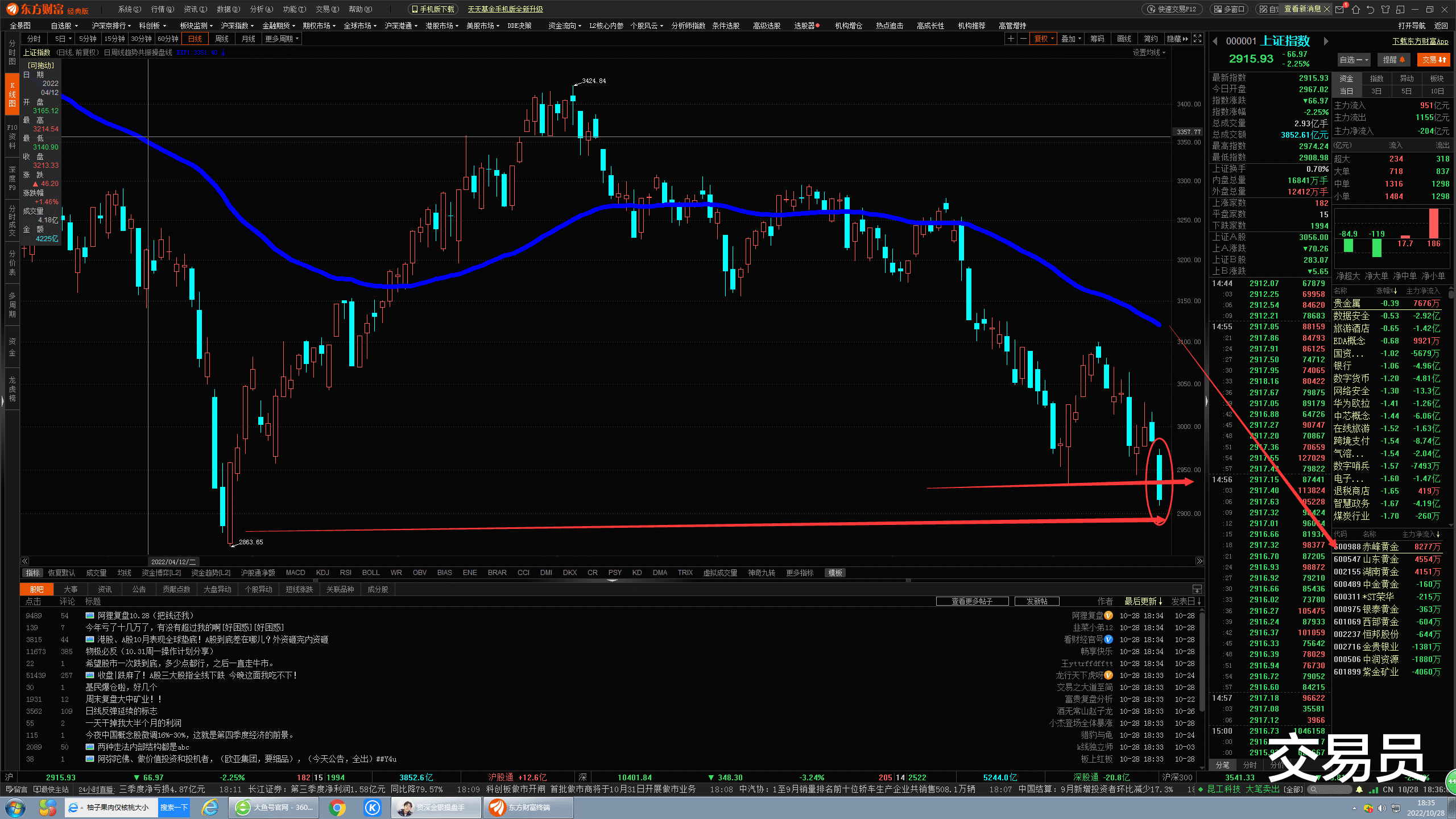The image size is (1456, 819).
Task: Toggle 简约 simple mode
Action: click(x=1151, y=39)
